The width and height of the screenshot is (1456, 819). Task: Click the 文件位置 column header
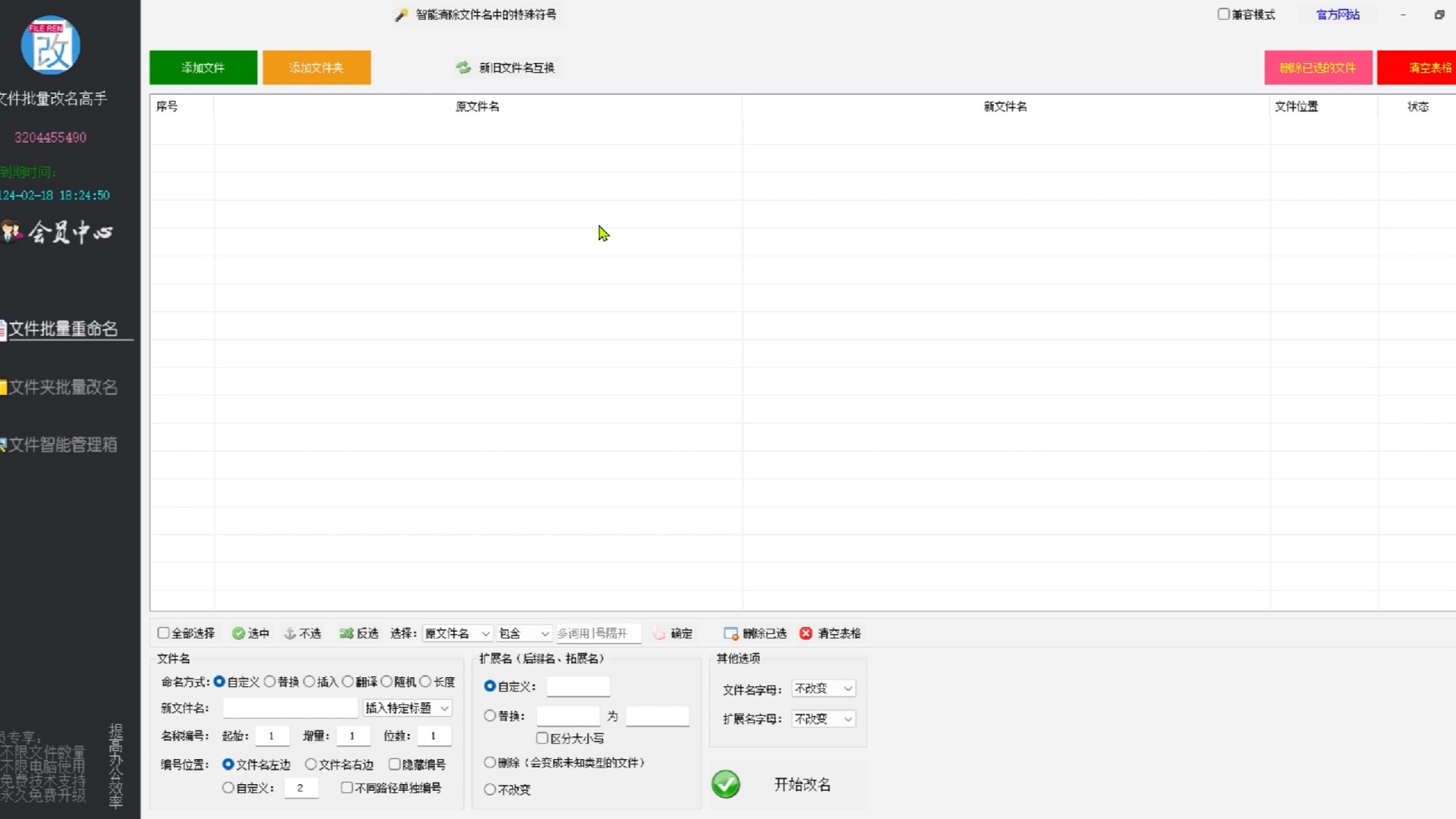(x=1323, y=106)
